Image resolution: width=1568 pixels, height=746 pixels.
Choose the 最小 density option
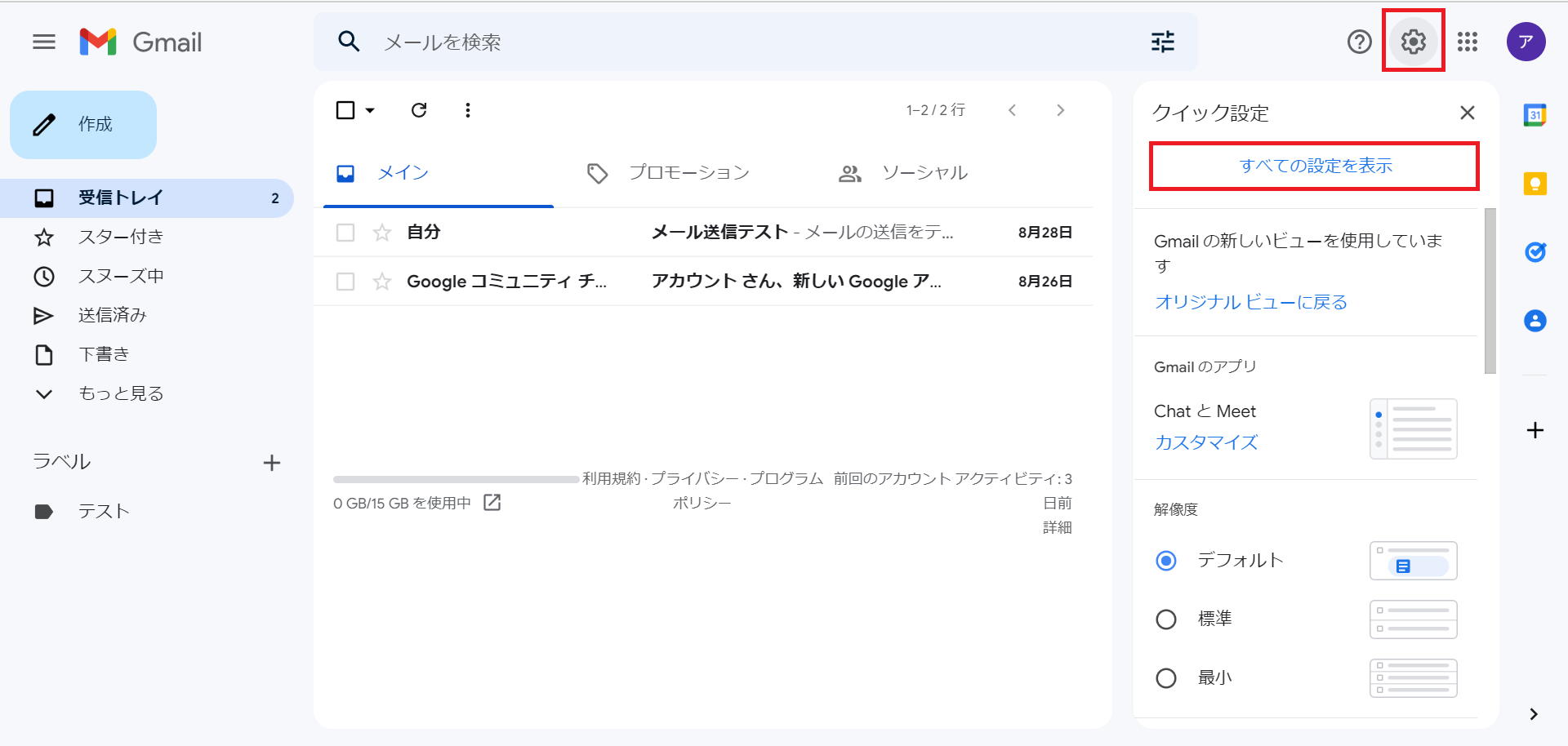1166,678
